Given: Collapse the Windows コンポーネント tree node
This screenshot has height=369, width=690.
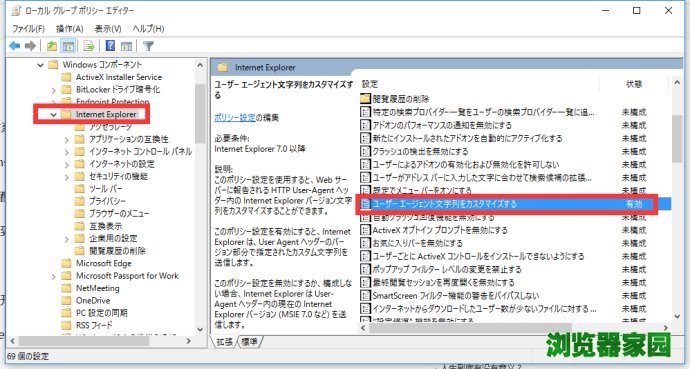Looking at the screenshot, I should click(40, 65).
